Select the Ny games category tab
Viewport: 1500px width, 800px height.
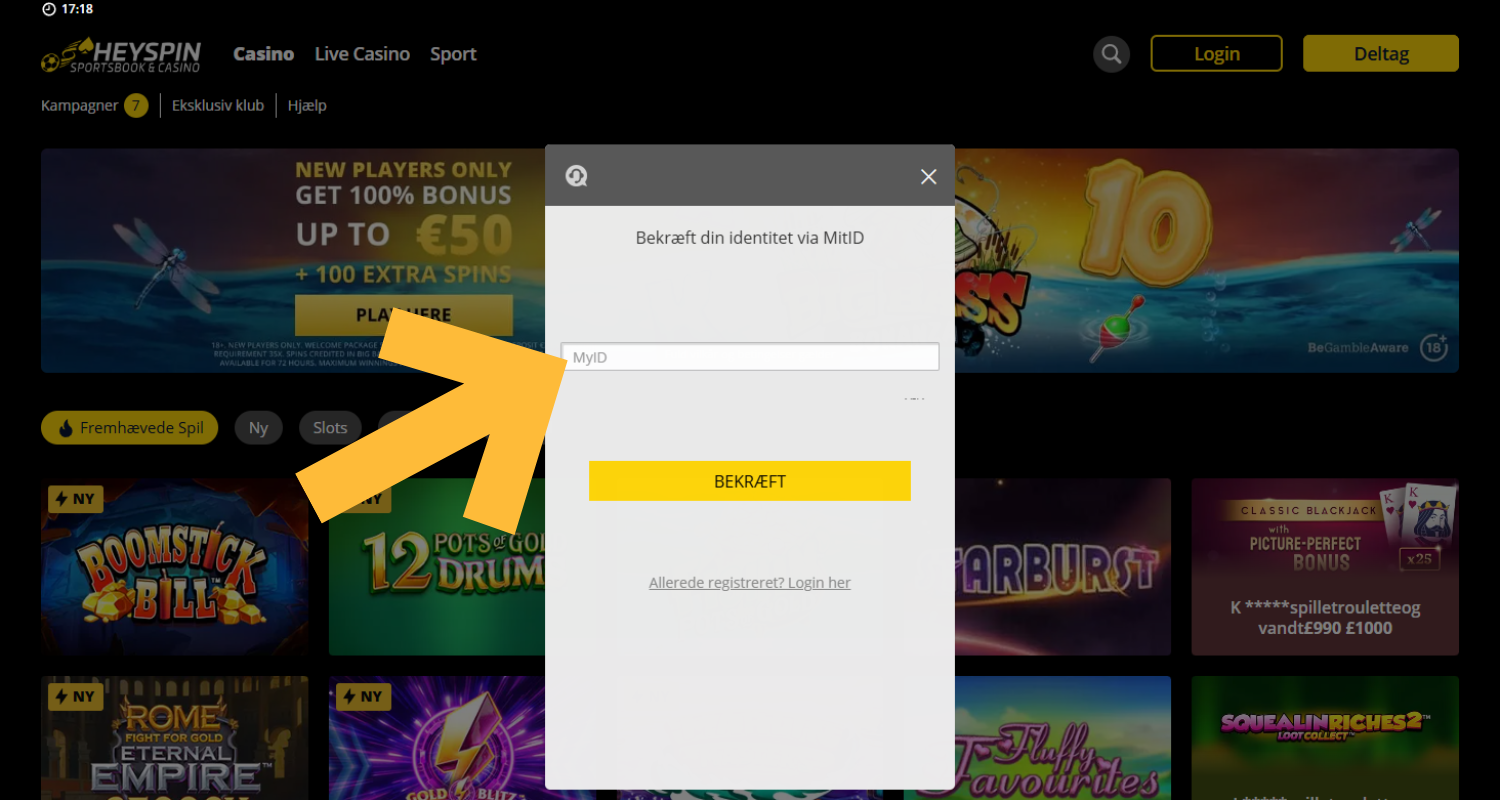coord(259,428)
